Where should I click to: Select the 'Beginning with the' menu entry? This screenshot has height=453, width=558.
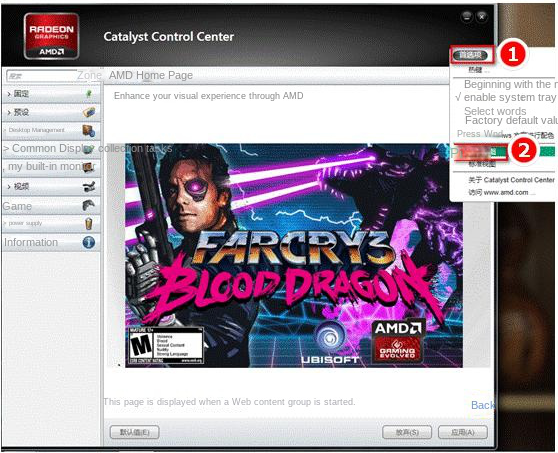(510, 84)
